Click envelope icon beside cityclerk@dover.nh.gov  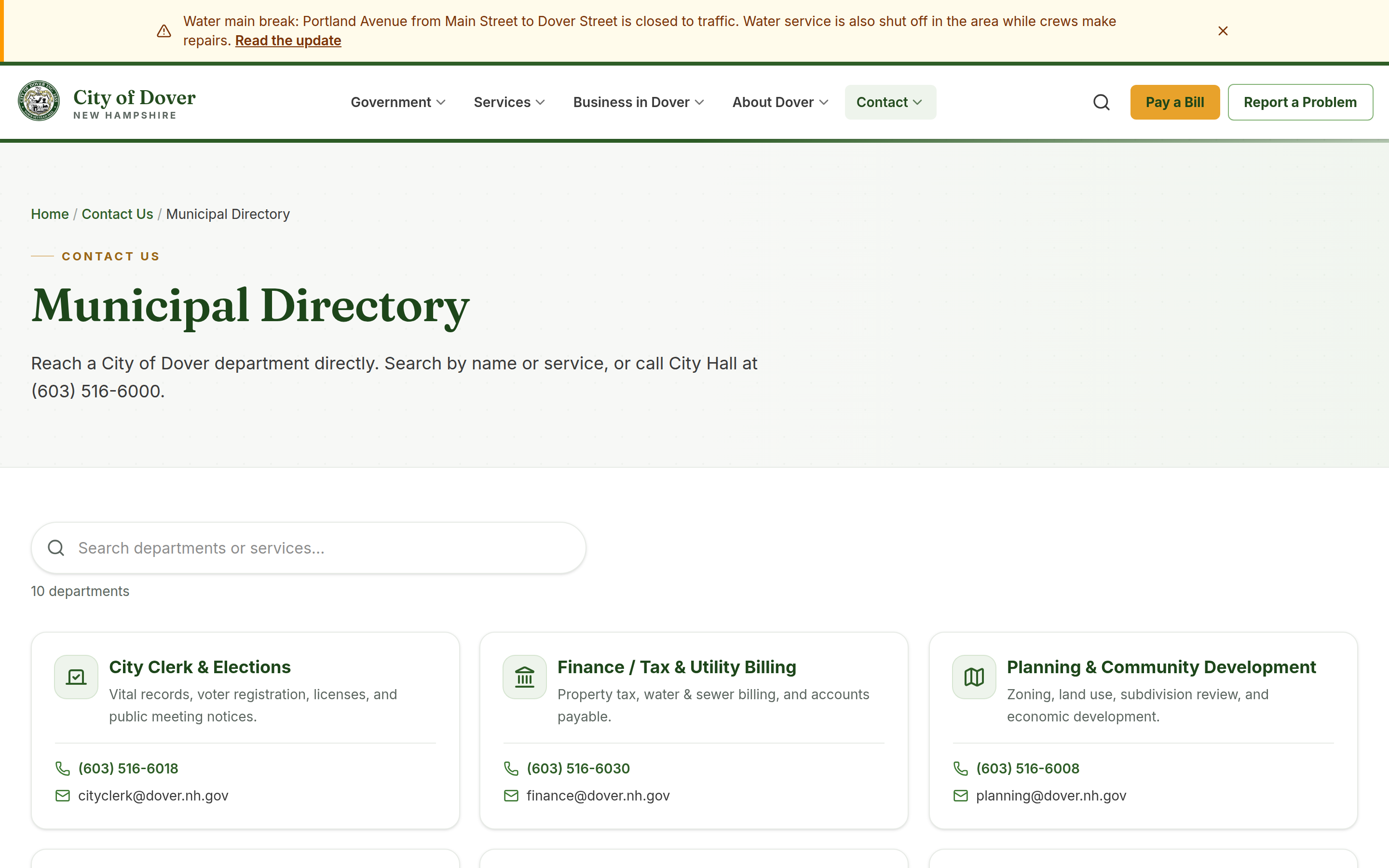tap(63, 796)
